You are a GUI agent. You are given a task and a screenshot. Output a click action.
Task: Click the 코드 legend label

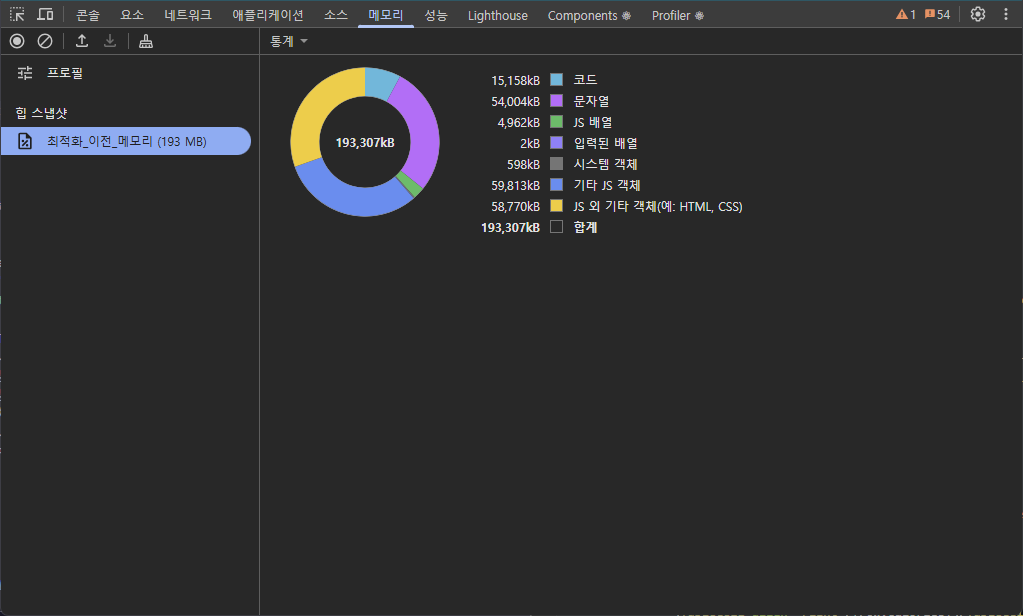point(585,80)
